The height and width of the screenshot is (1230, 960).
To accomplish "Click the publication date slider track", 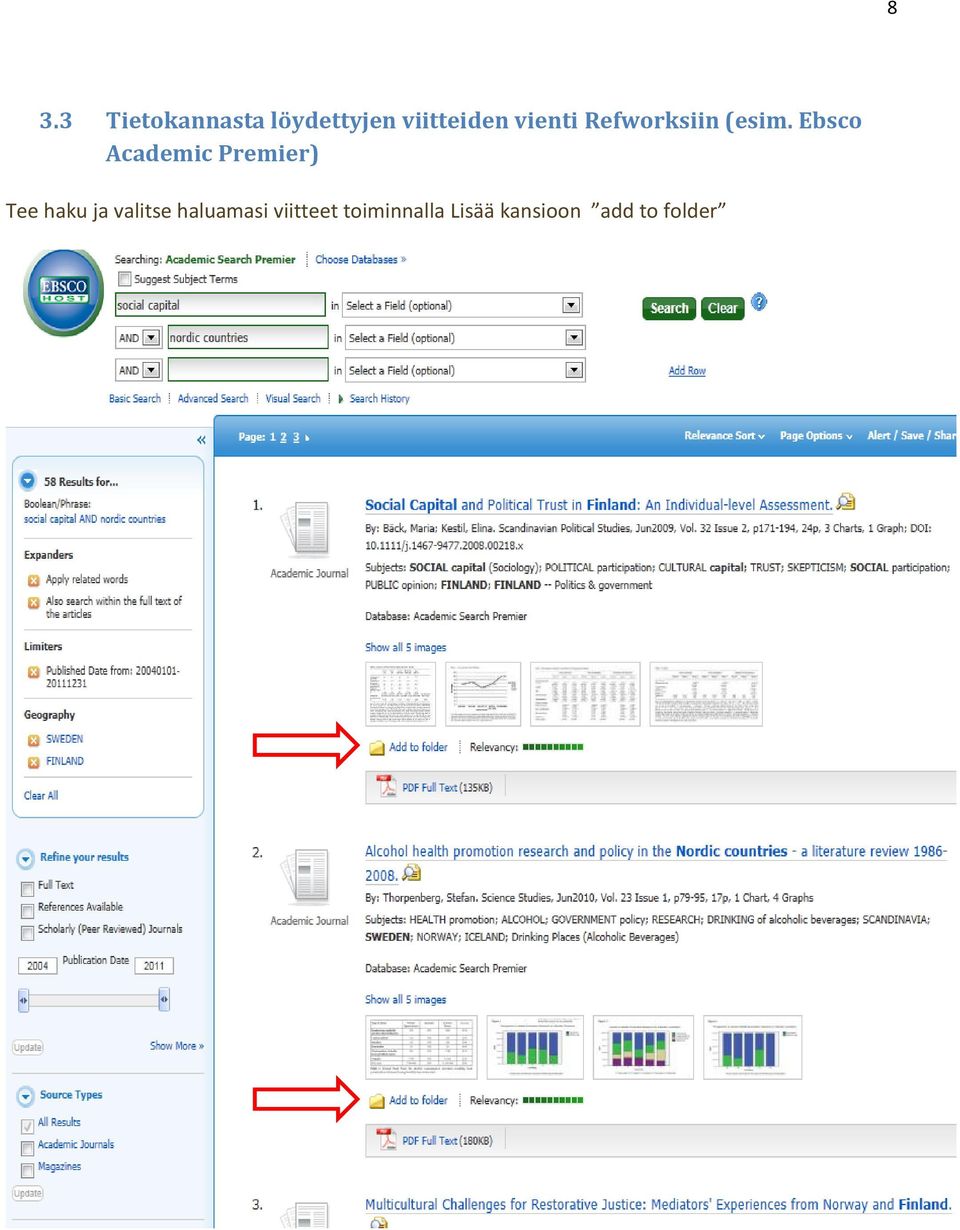I will (94, 999).
